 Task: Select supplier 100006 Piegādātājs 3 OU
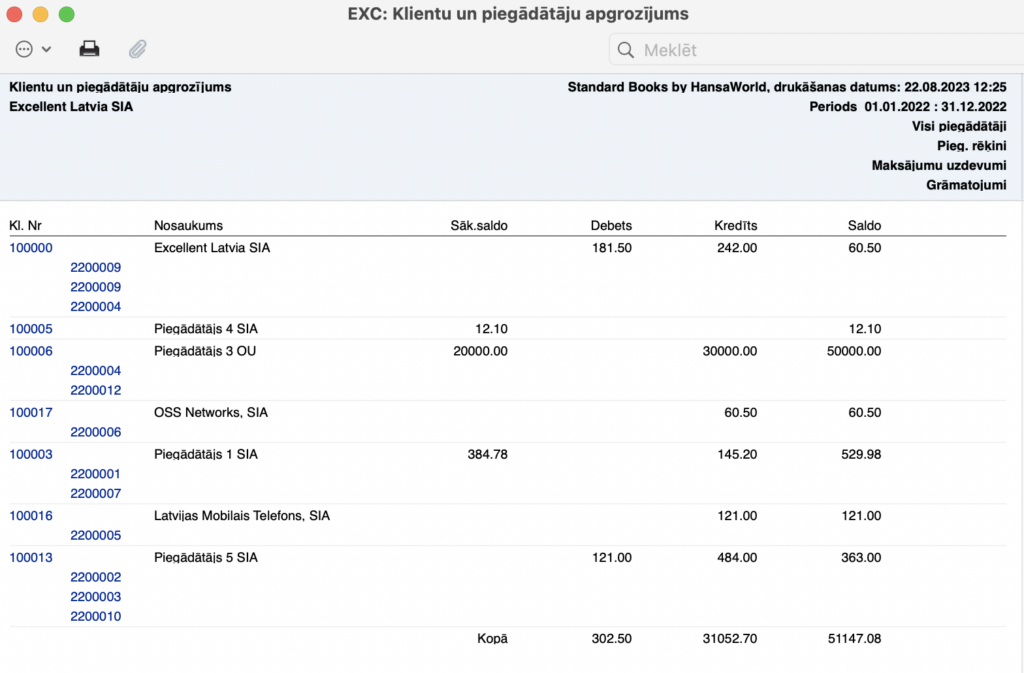pyautogui.click(x=31, y=351)
